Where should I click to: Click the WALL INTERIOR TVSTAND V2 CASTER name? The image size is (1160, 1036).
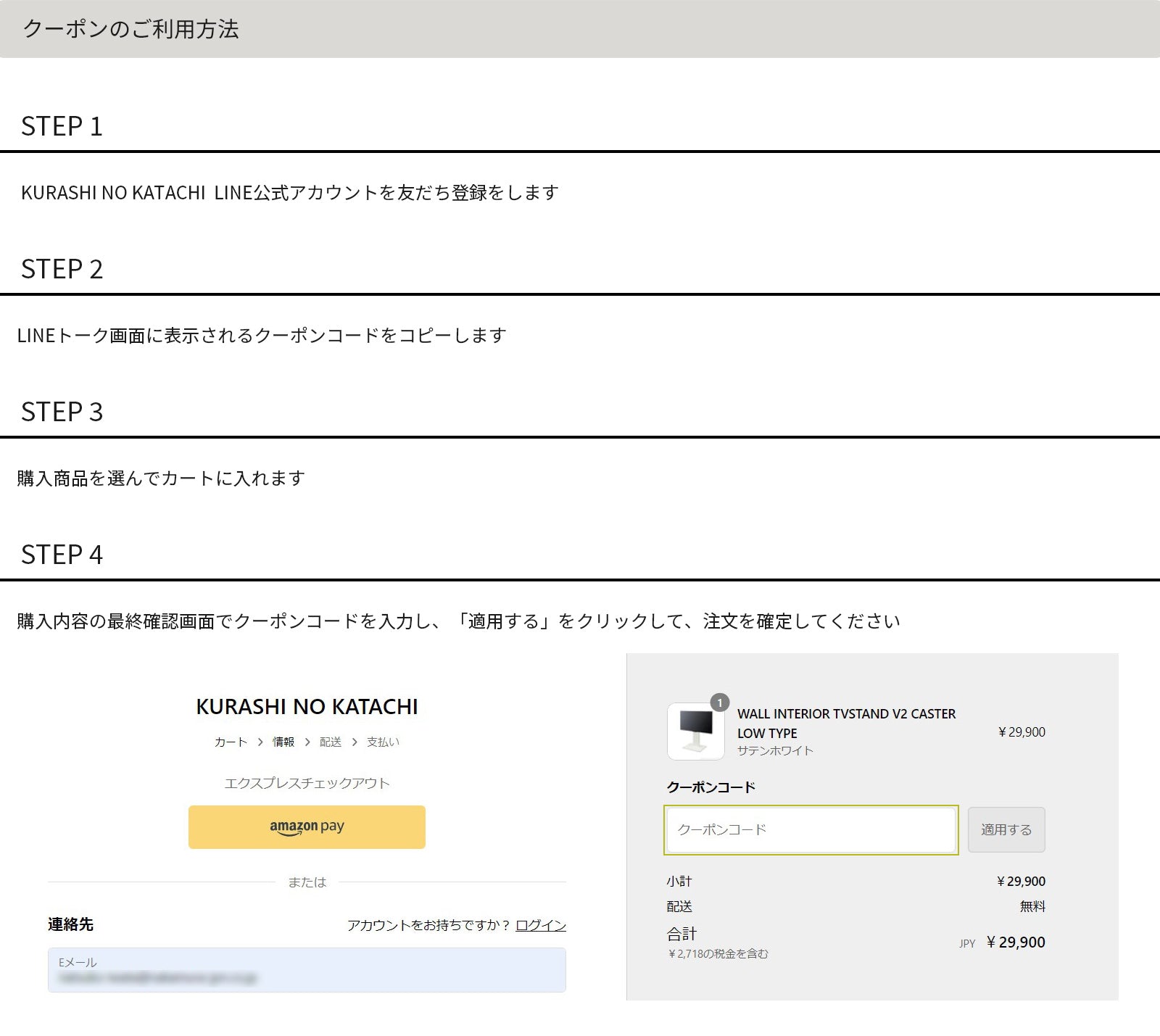point(846,723)
